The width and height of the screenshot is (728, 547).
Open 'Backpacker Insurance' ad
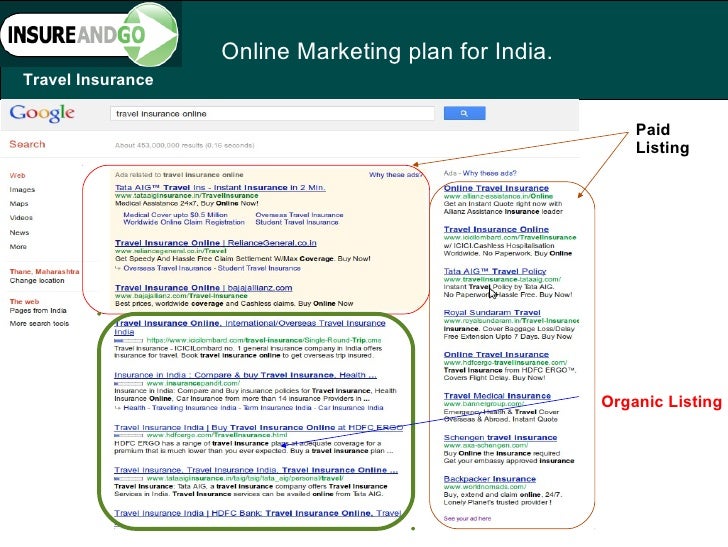[490, 478]
